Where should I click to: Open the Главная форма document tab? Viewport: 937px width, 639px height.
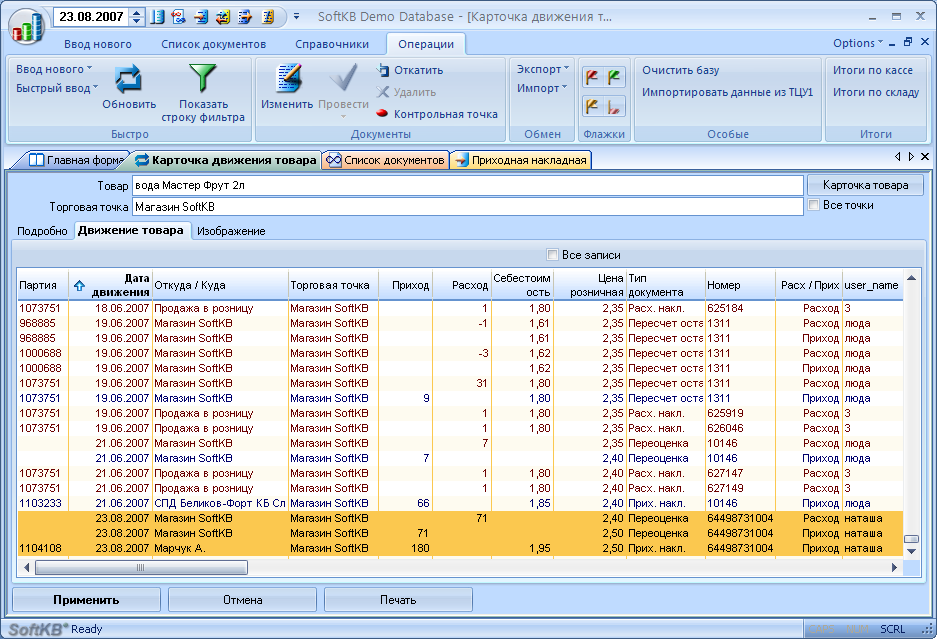(76, 160)
